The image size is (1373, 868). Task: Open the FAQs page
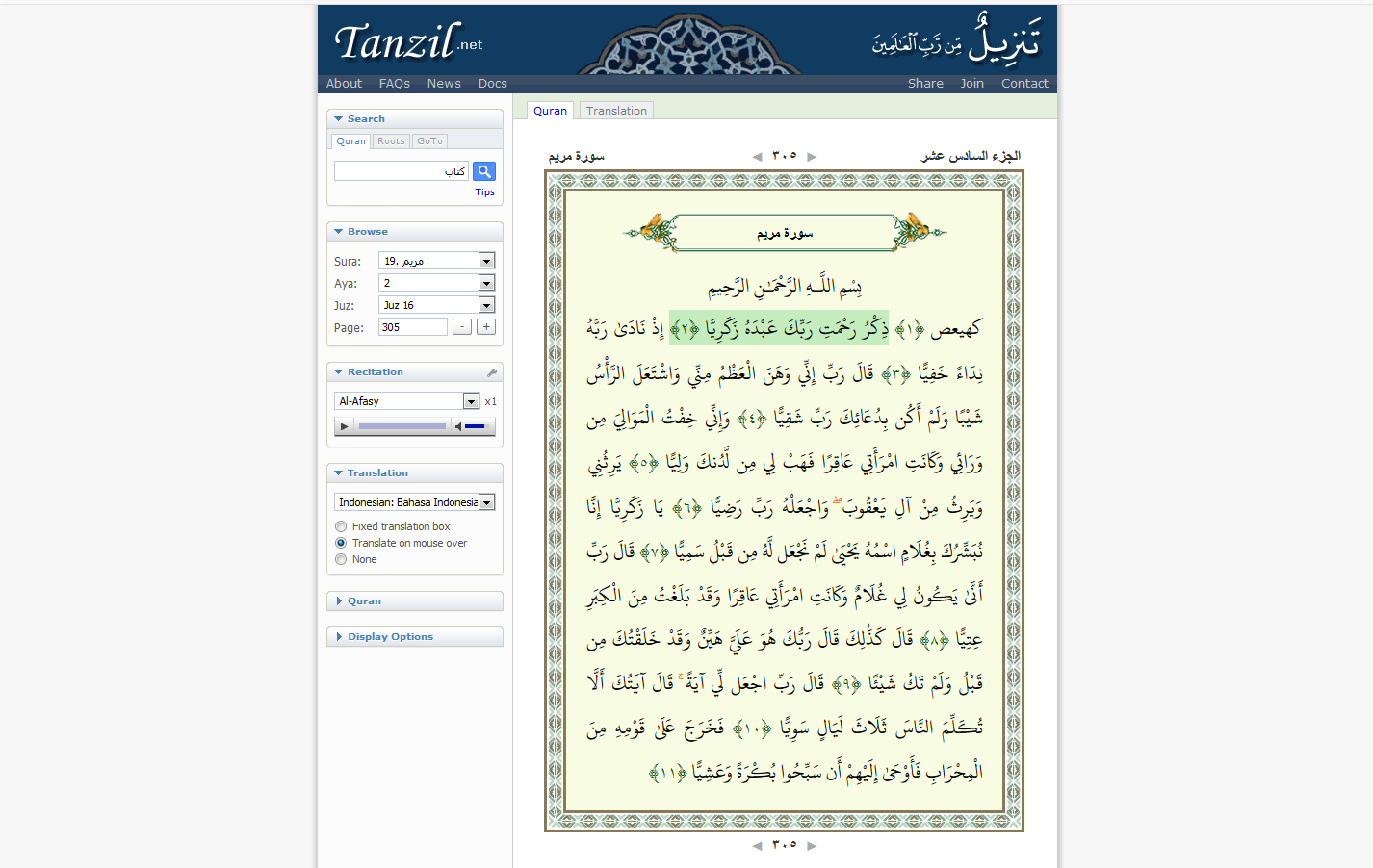[395, 84]
